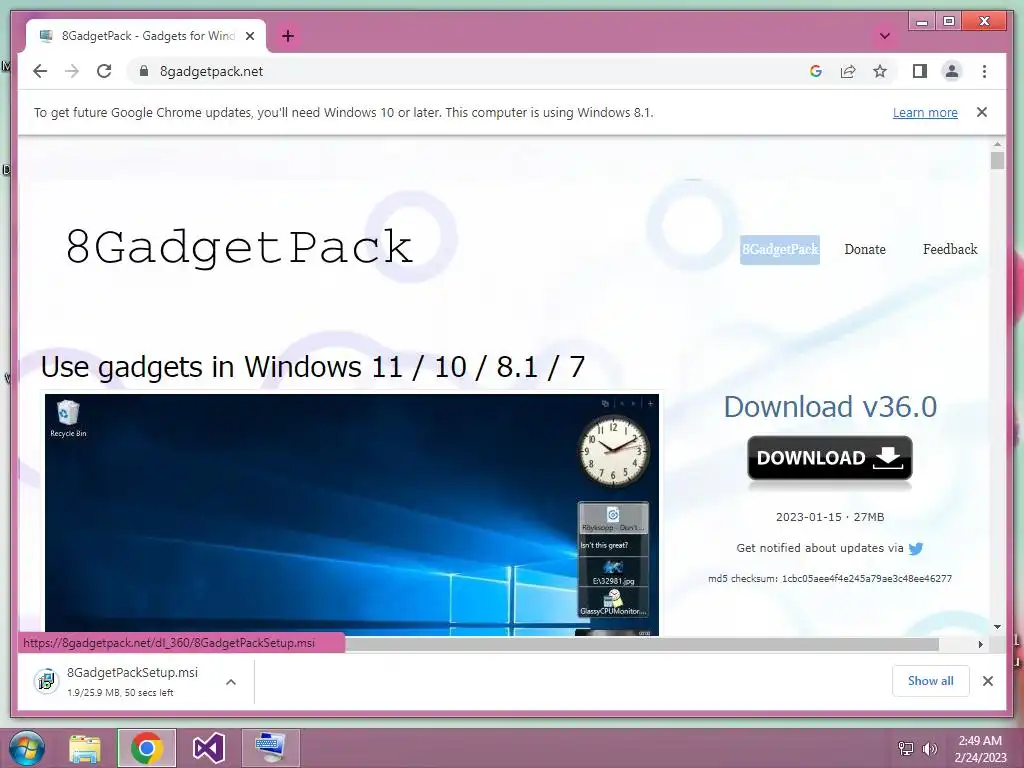The height and width of the screenshot is (768, 1024).
Task: Select the 8GadgetPack navigation item
Action: click(780, 249)
